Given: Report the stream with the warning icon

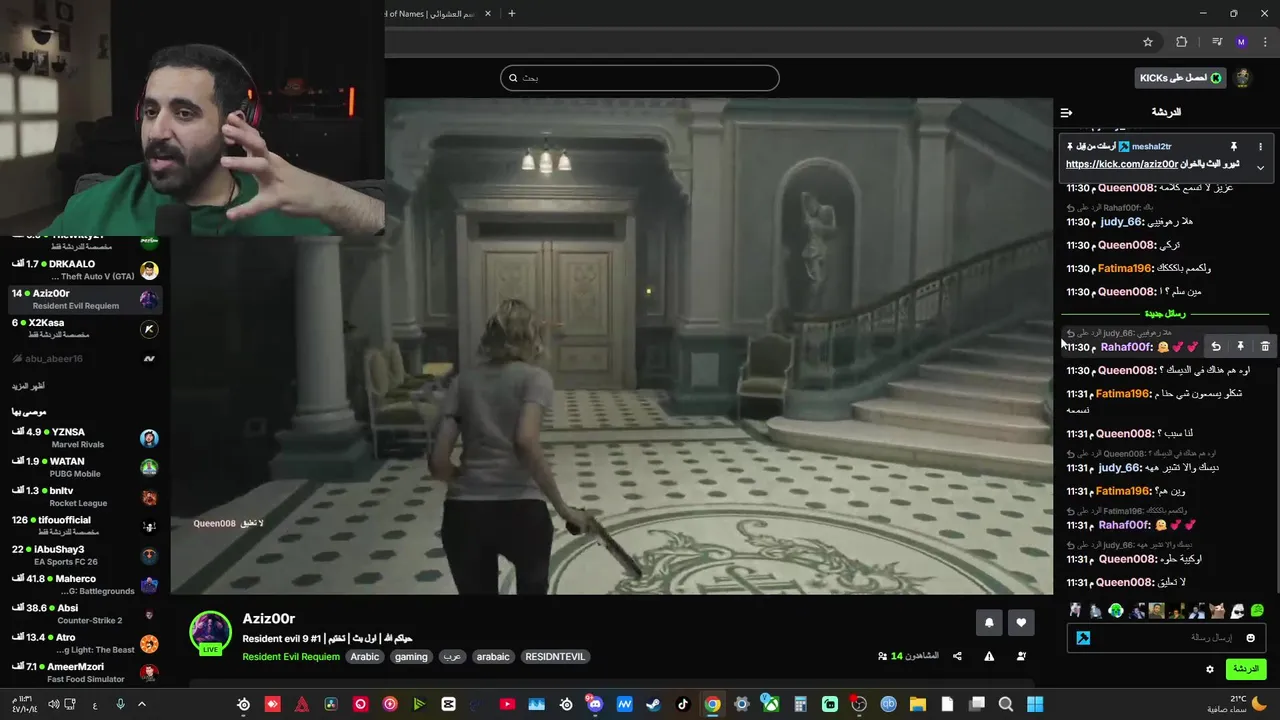Looking at the screenshot, I should pyautogui.click(x=989, y=656).
